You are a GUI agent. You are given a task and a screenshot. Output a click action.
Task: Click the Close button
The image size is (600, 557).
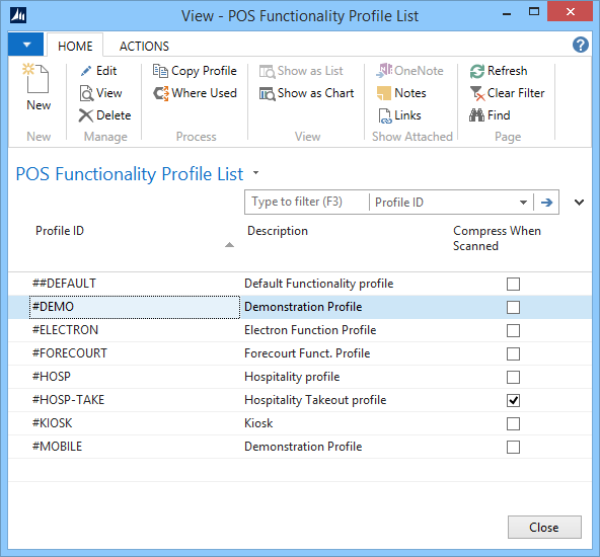point(545,527)
